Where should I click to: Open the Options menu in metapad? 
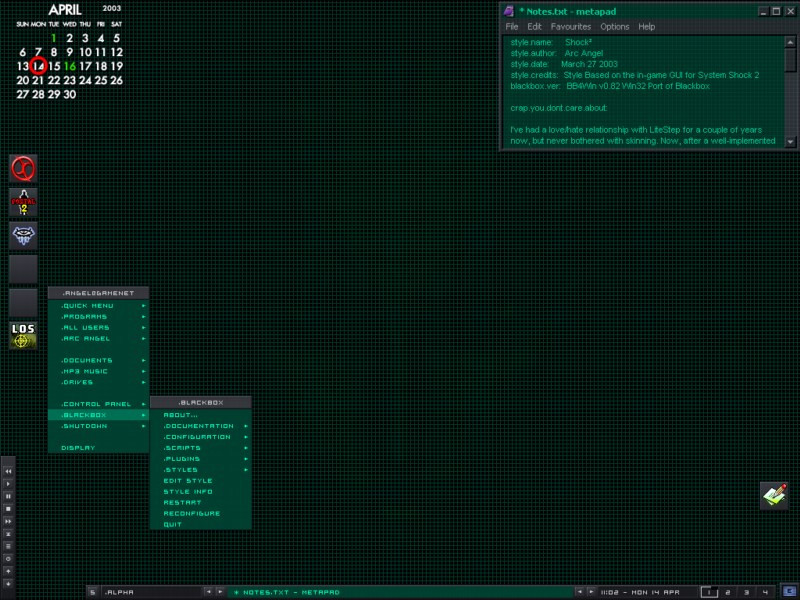614,27
